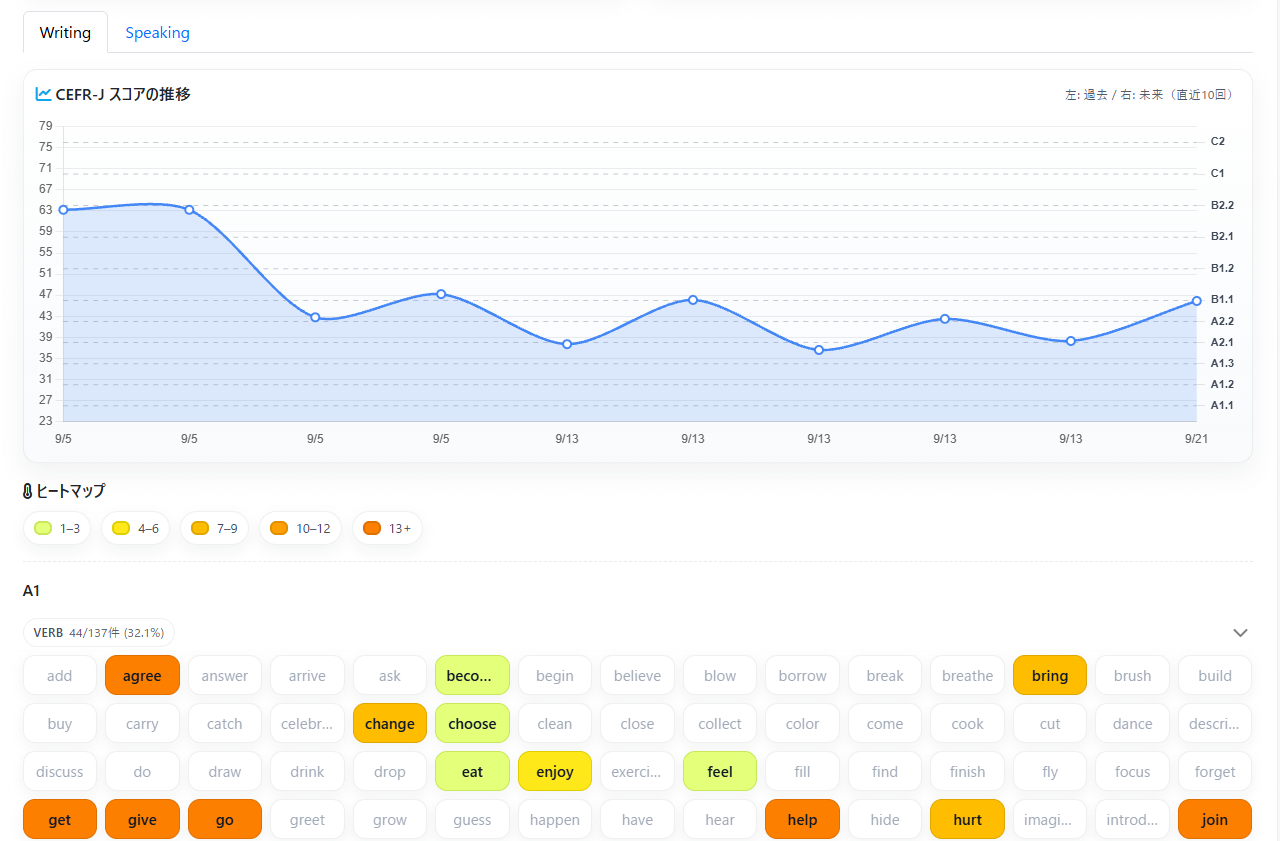Select the "cook" verb chip
This screenshot has height=841, width=1280.
pos(967,724)
